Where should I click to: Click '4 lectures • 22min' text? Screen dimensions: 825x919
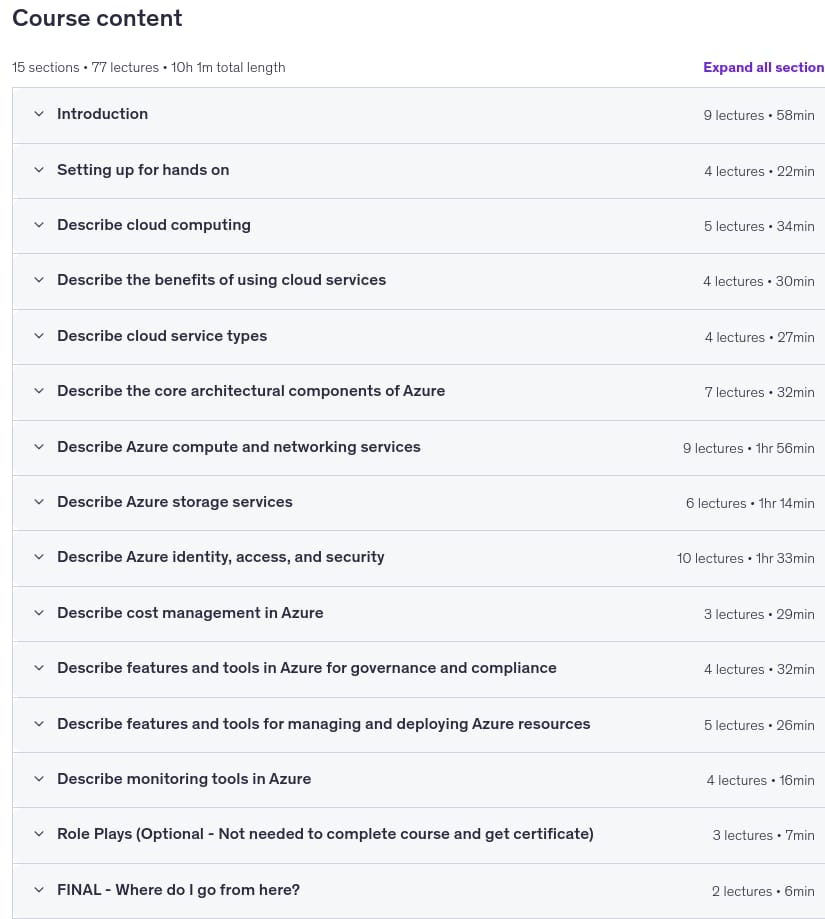pyautogui.click(x=759, y=172)
